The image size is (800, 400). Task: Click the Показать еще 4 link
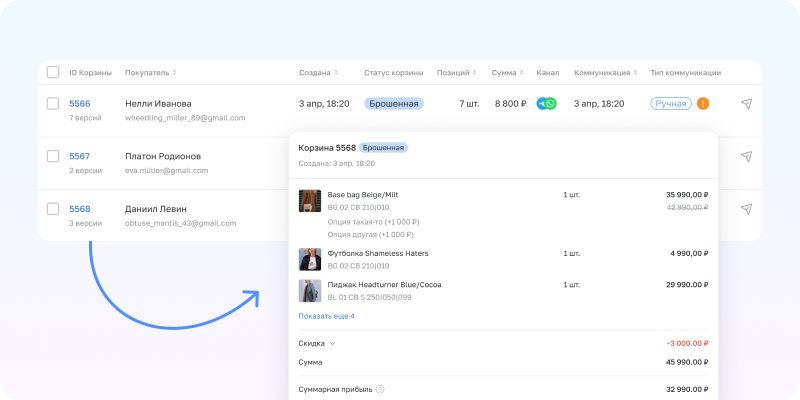pyautogui.click(x=326, y=316)
